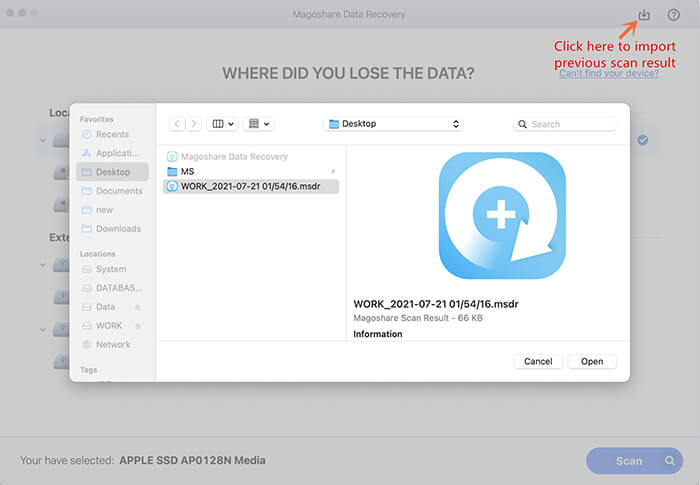Click the Recents clock icon

tap(87, 134)
